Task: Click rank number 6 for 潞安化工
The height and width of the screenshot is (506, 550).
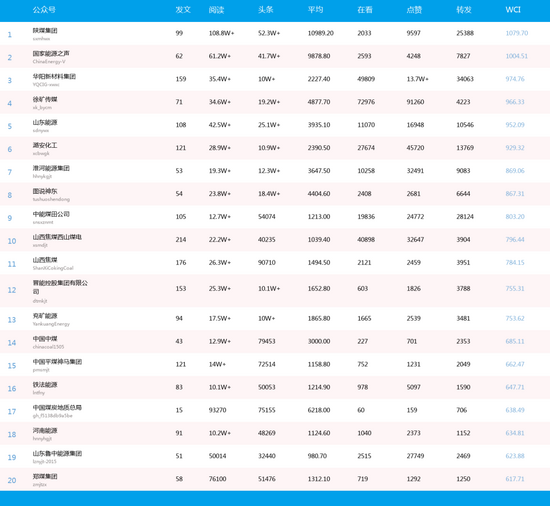Action: [x=10, y=149]
